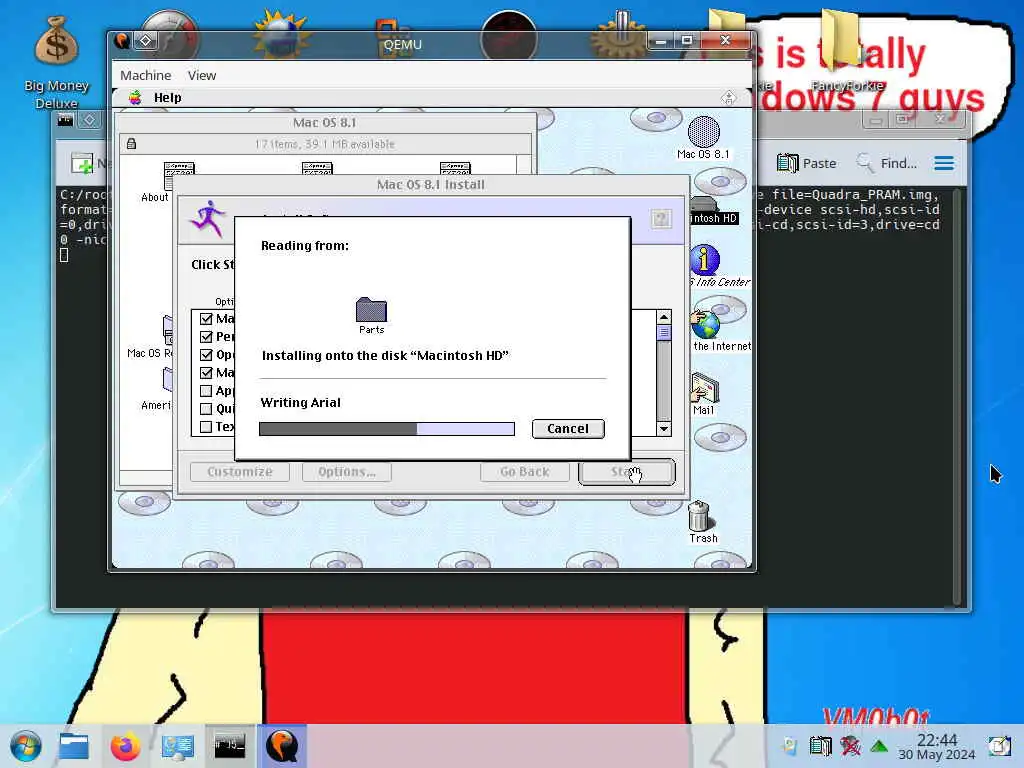Image resolution: width=1024 pixels, height=768 pixels.
Task: Click the terminal window title bar app icon
Action: [x=65, y=120]
